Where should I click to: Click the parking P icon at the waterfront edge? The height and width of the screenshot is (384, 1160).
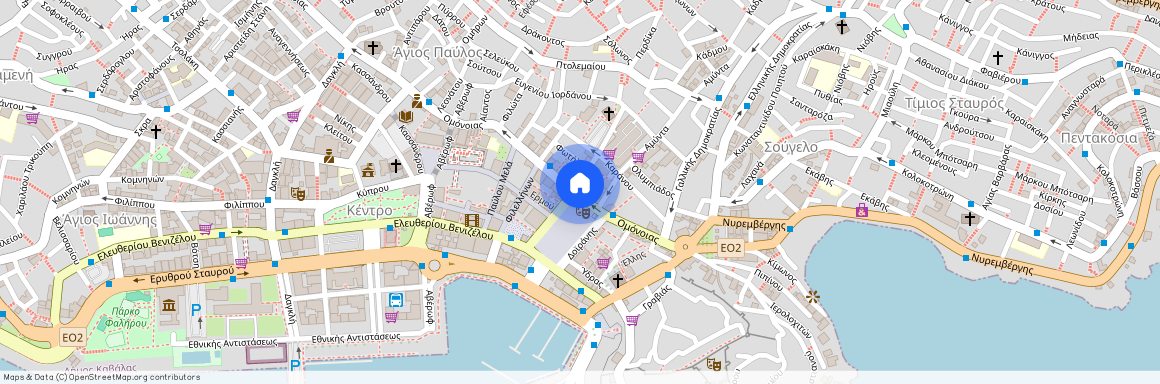pos(295,366)
